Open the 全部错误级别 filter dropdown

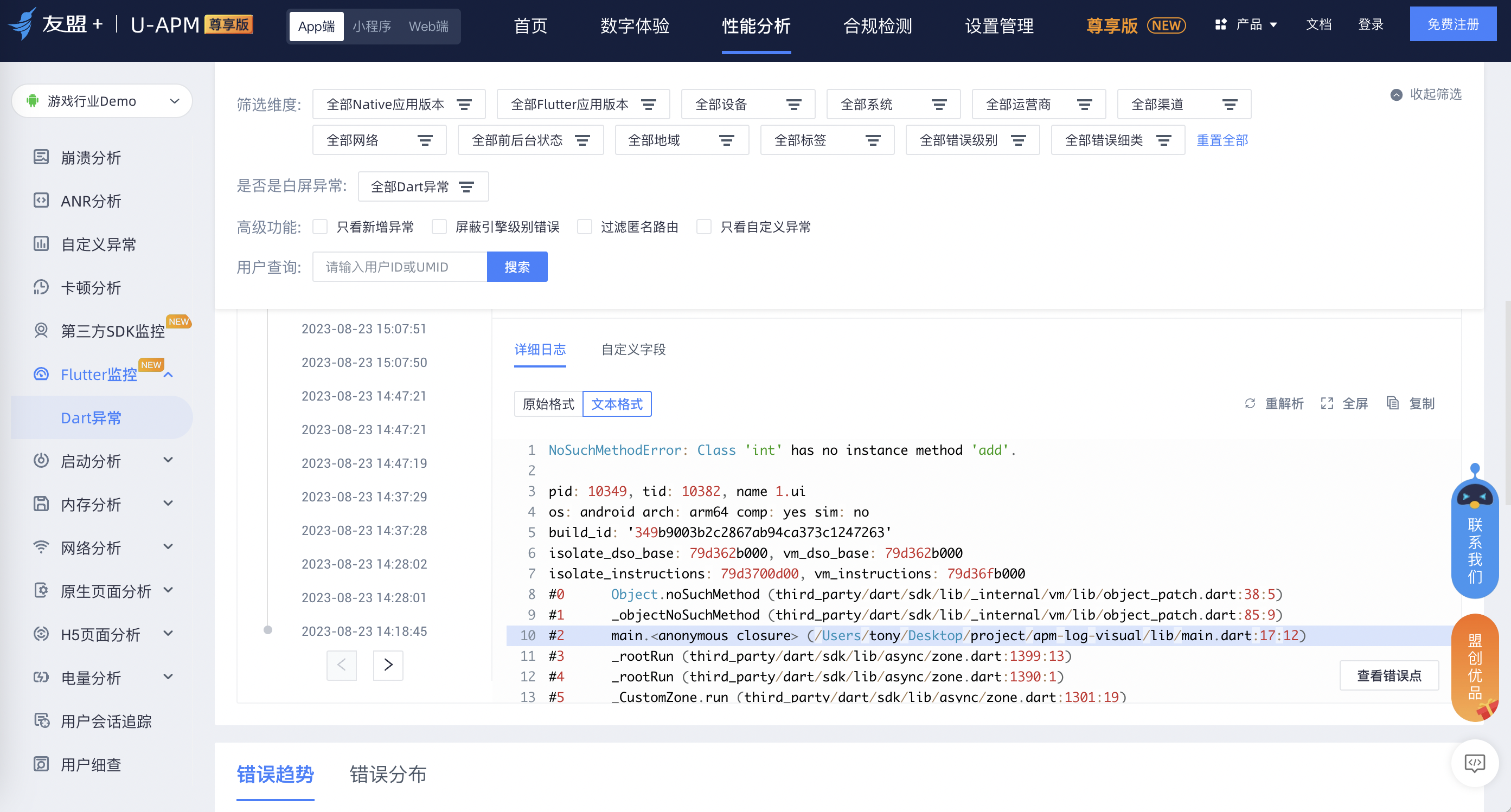972,140
